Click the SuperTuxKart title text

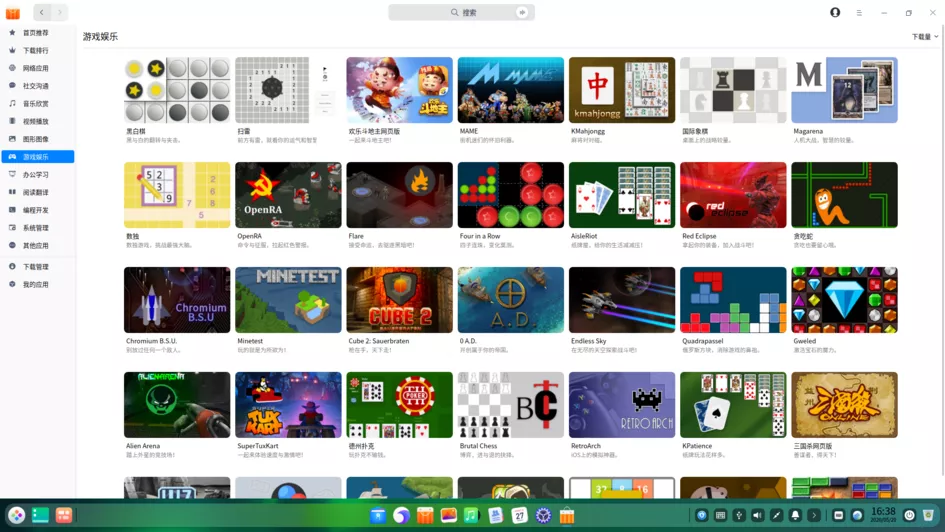point(257,446)
